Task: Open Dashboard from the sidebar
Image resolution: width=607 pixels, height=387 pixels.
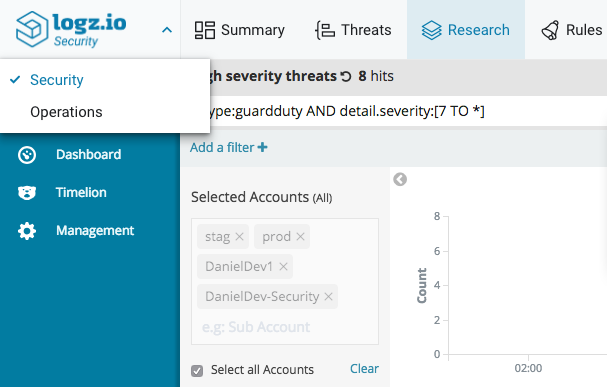Action: [x=89, y=154]
